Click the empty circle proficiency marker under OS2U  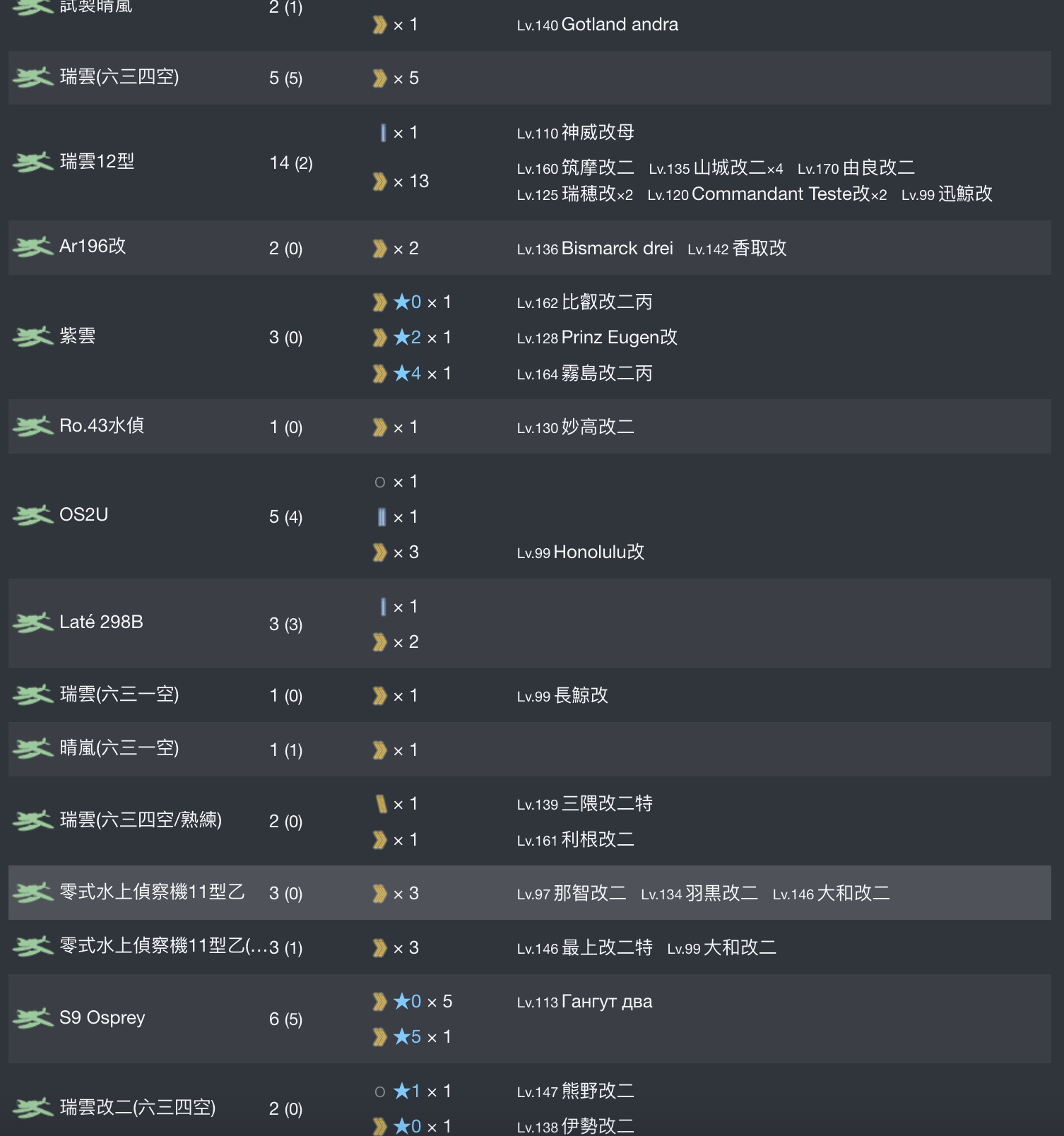[x=380, y=483]
